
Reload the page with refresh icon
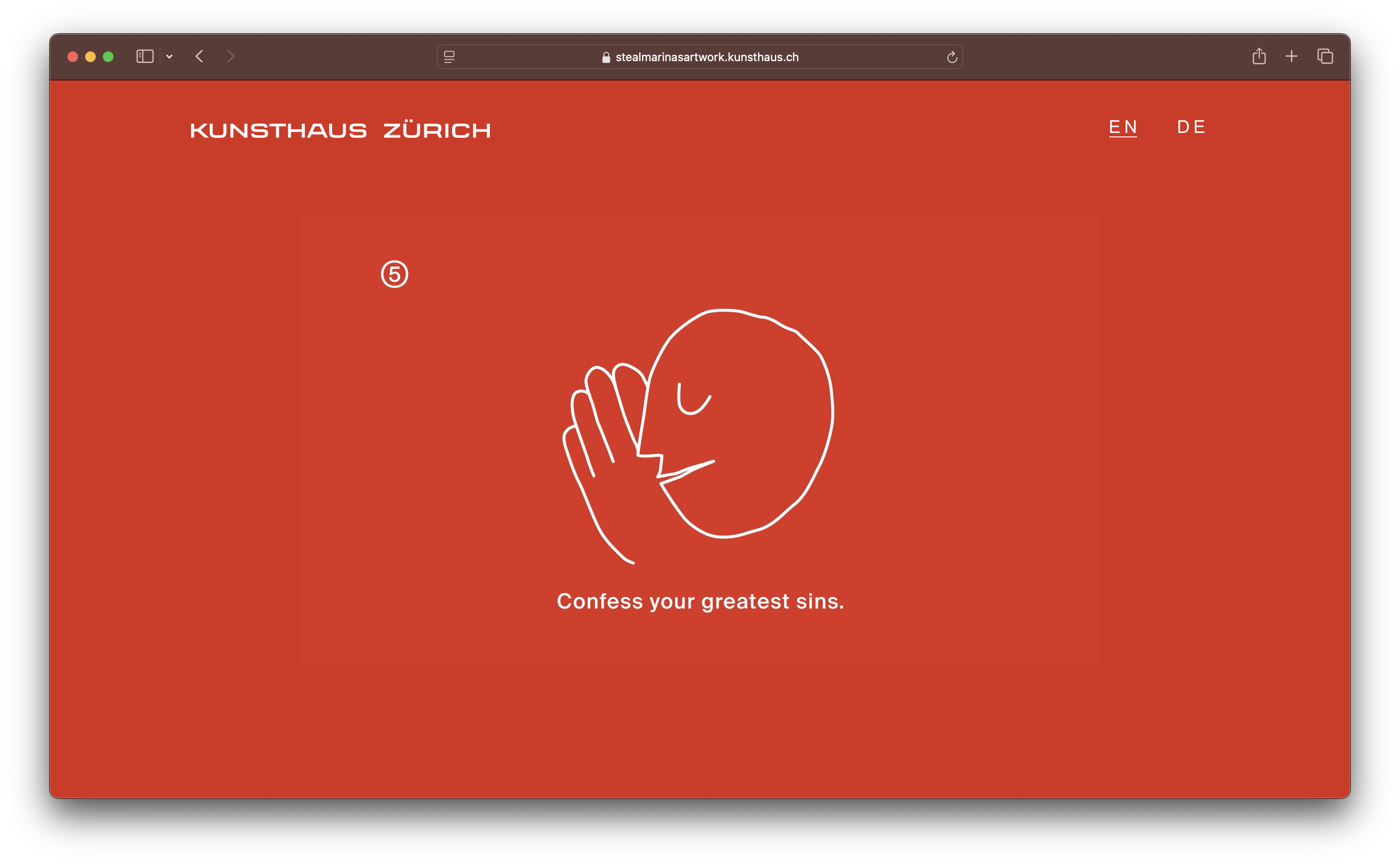click(952, 57)
